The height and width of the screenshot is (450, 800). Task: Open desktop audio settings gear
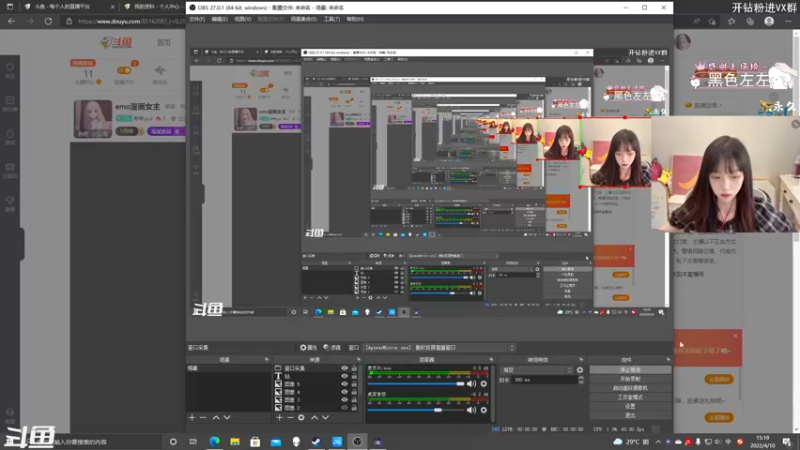(484, 410)
